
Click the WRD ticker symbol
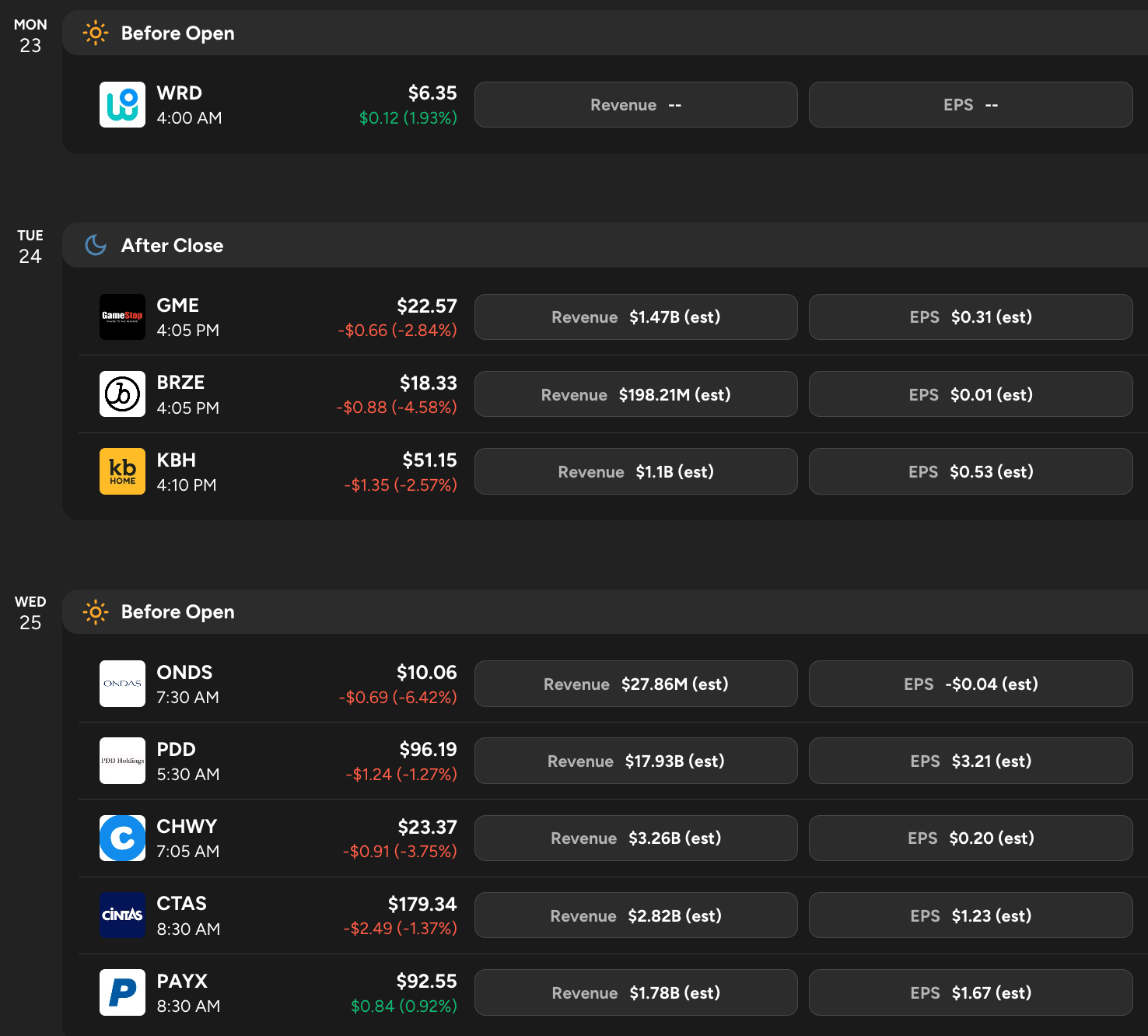coord(180,93)
